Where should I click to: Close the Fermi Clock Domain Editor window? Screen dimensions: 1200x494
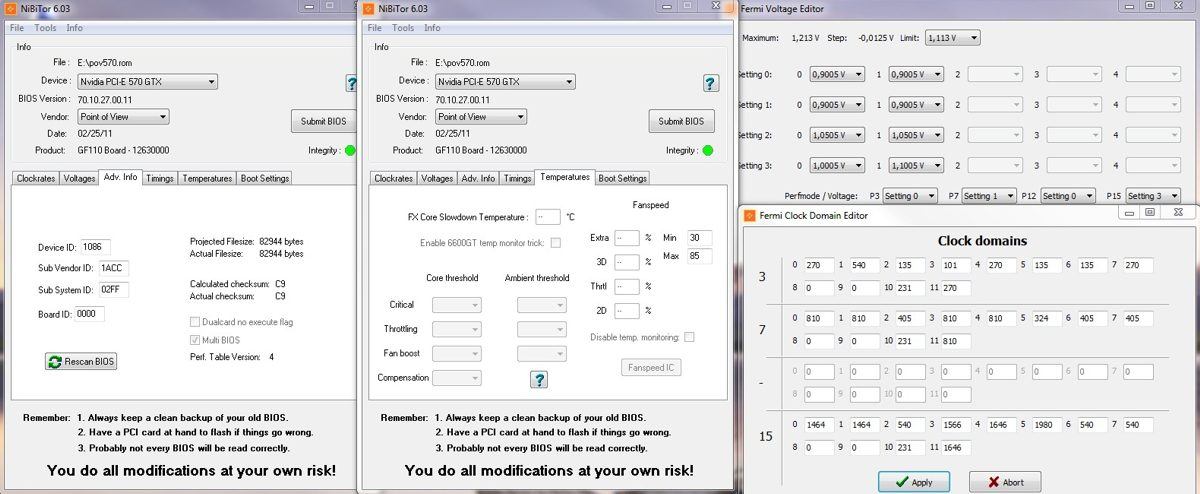(1180, 212)
